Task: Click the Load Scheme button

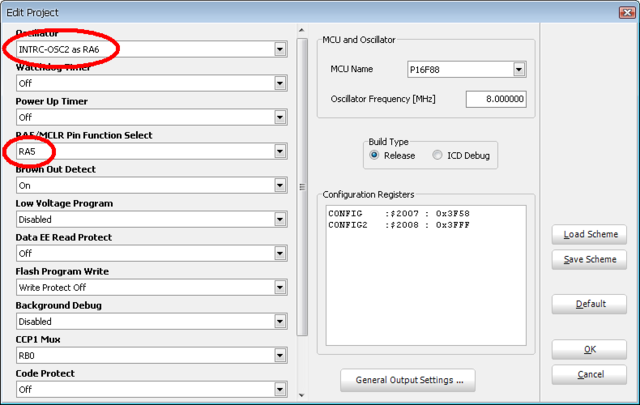Action: (589, 234)
